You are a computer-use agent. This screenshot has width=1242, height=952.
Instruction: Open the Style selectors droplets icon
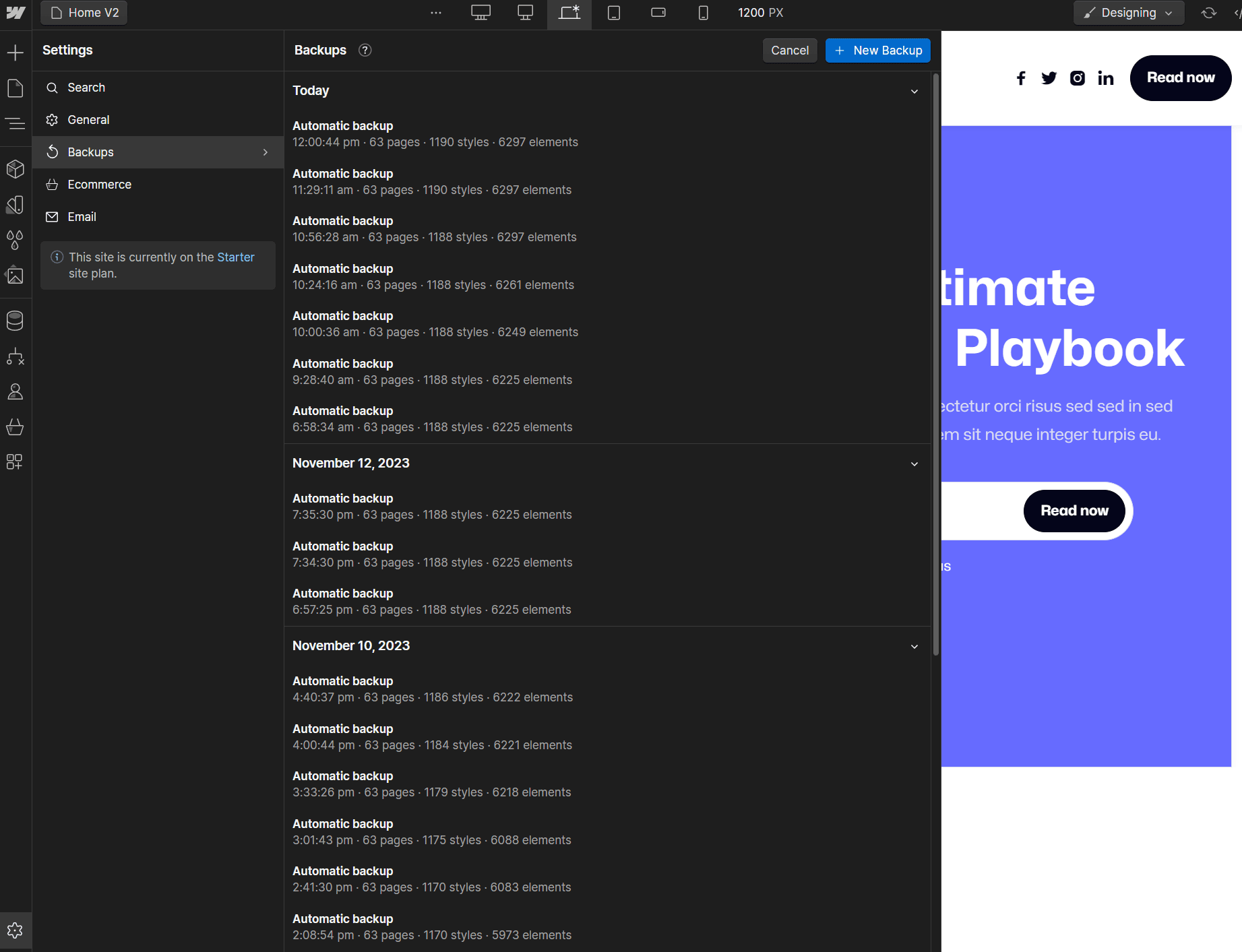(x=15, y=240)
